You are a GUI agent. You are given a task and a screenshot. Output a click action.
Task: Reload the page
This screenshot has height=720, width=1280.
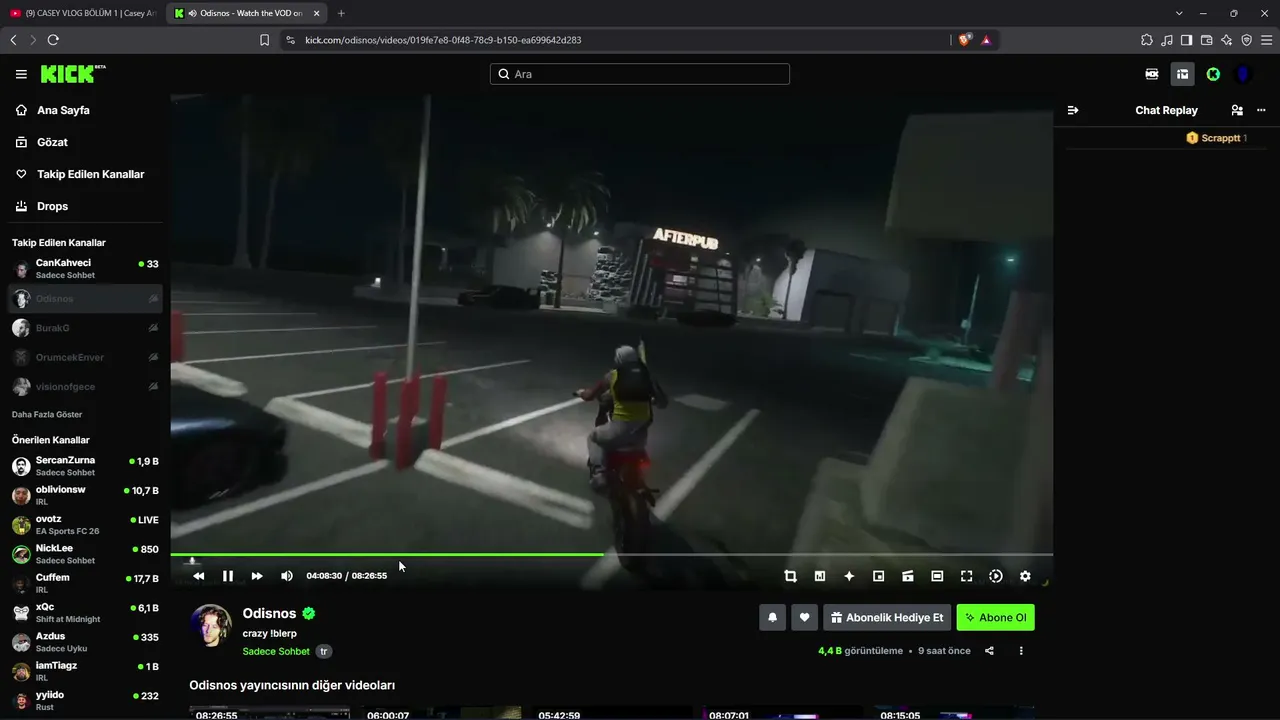pyautogui.click(x=53, y=40)
